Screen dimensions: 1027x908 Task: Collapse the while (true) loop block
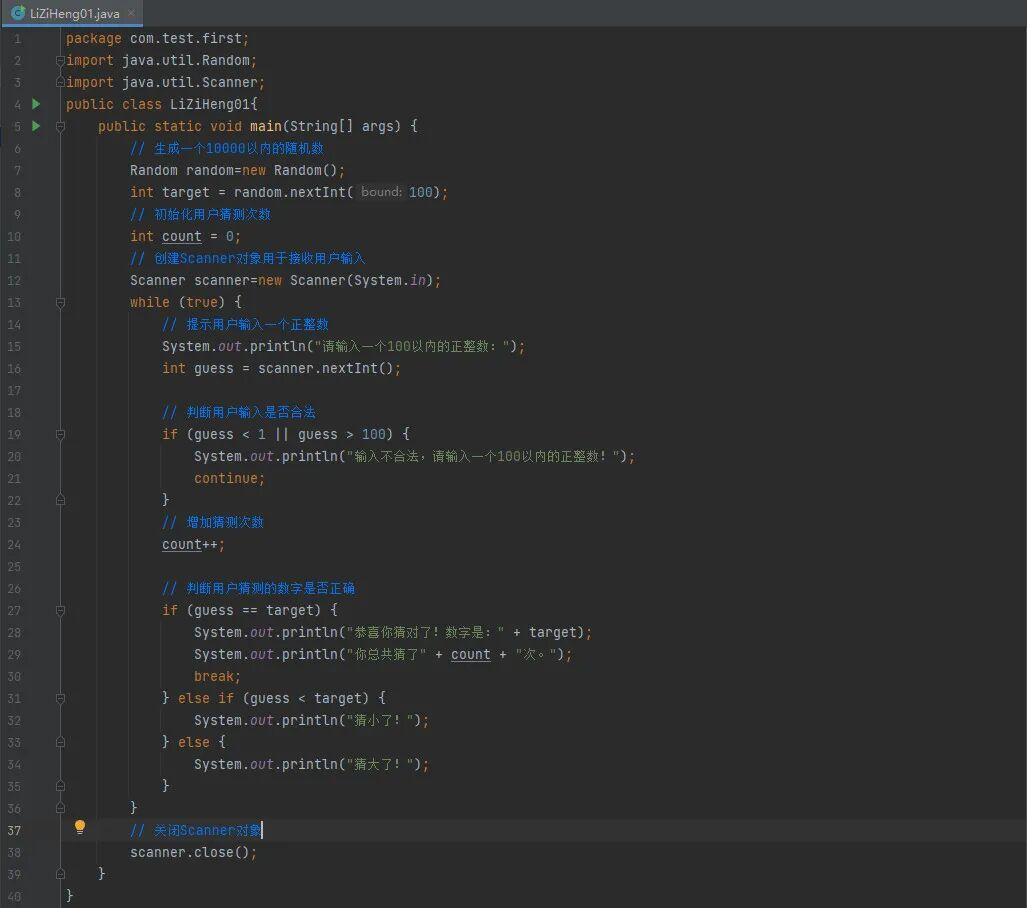pyautogui.click(x=60, y=302)
